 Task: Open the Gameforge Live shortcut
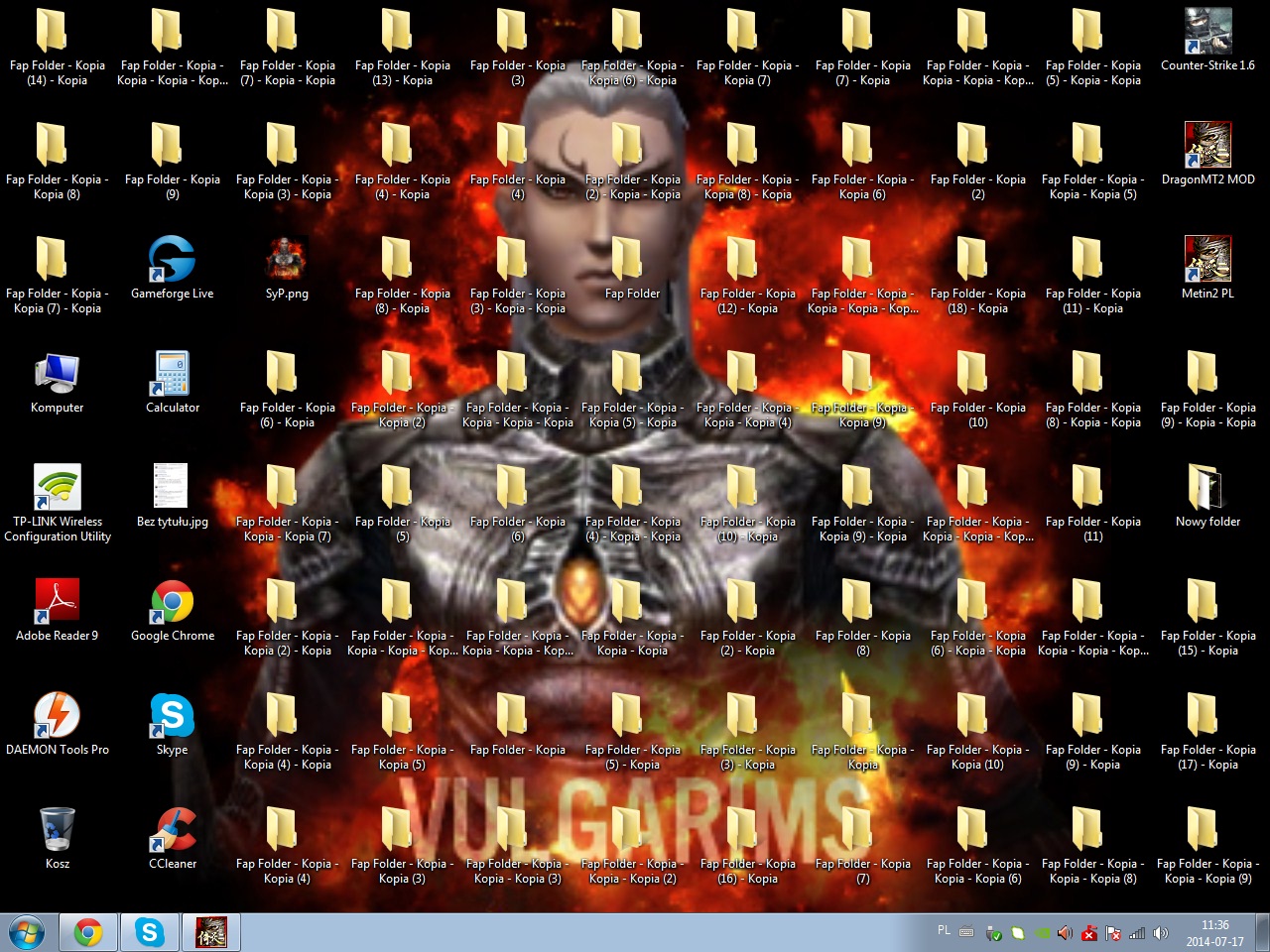[x=172, y=268]
